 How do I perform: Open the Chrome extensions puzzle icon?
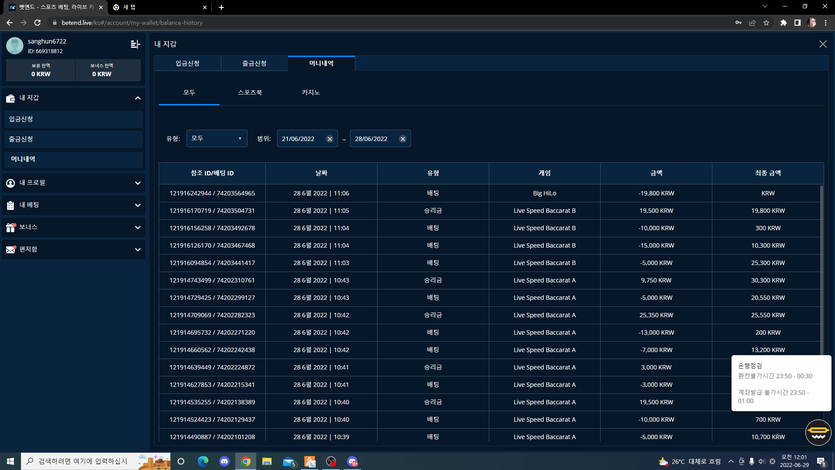pos(783,23)
